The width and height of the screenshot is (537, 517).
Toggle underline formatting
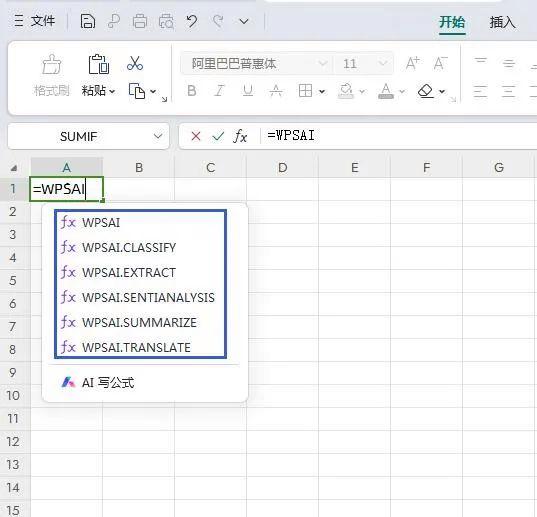[248, 91]
